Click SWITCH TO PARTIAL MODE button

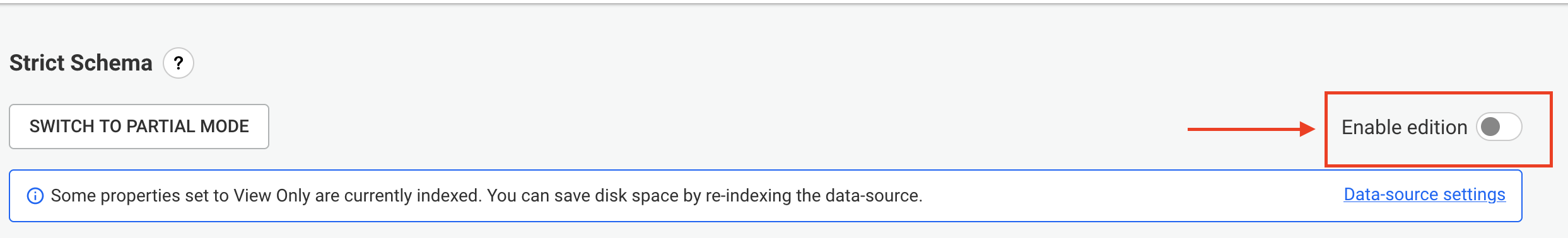click(x=139, y=127)
